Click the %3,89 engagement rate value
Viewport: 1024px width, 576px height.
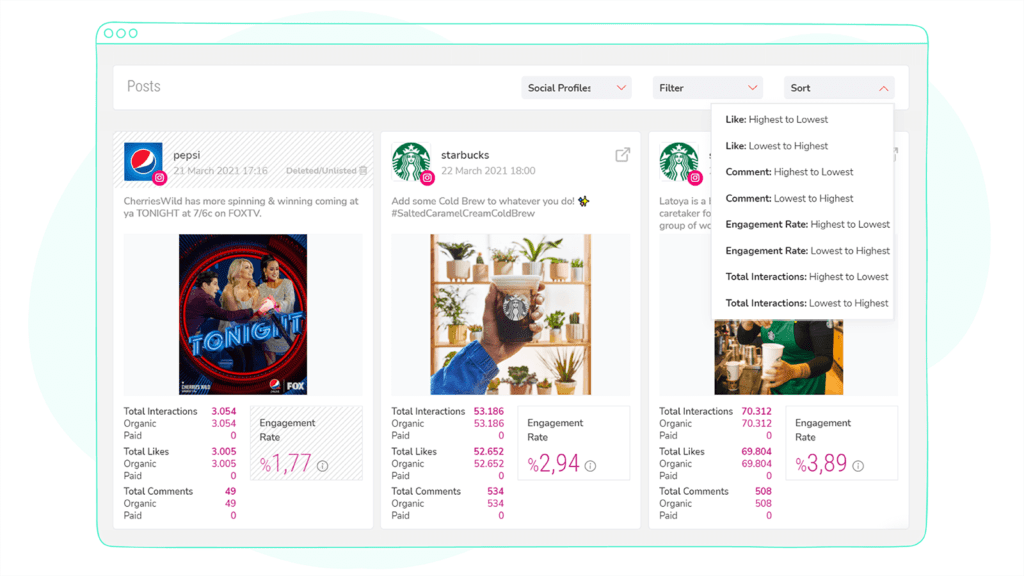(821, 463)
